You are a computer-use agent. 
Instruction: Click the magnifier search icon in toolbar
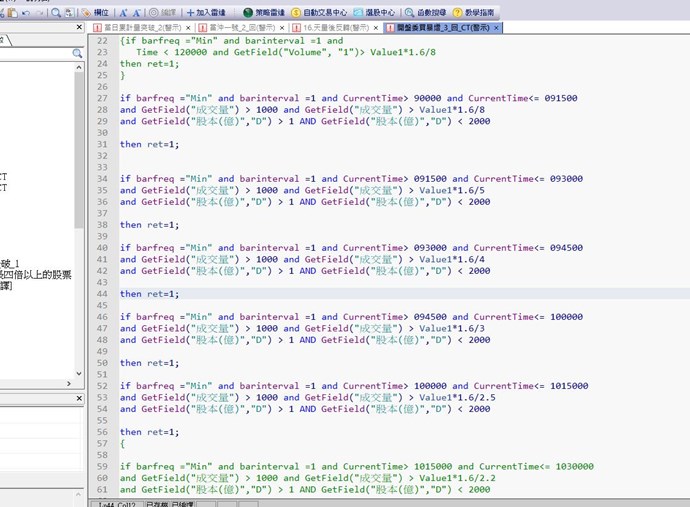coord(56,12)
